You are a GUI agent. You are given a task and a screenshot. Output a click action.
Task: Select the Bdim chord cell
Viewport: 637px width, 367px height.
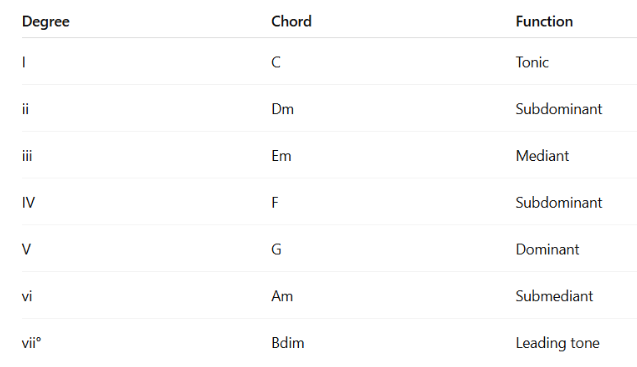coord(288,343)
